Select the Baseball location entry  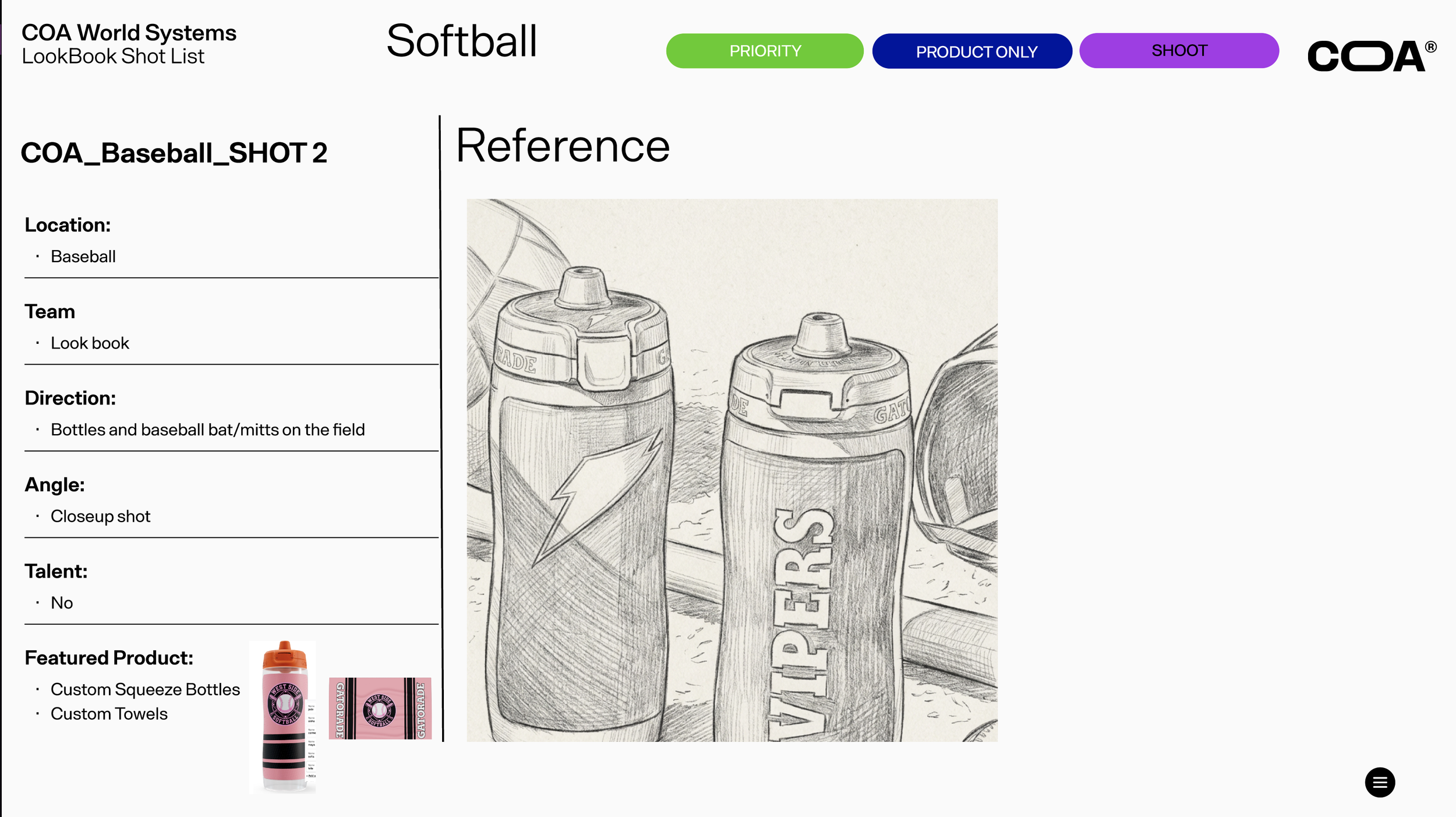(83, 256)
